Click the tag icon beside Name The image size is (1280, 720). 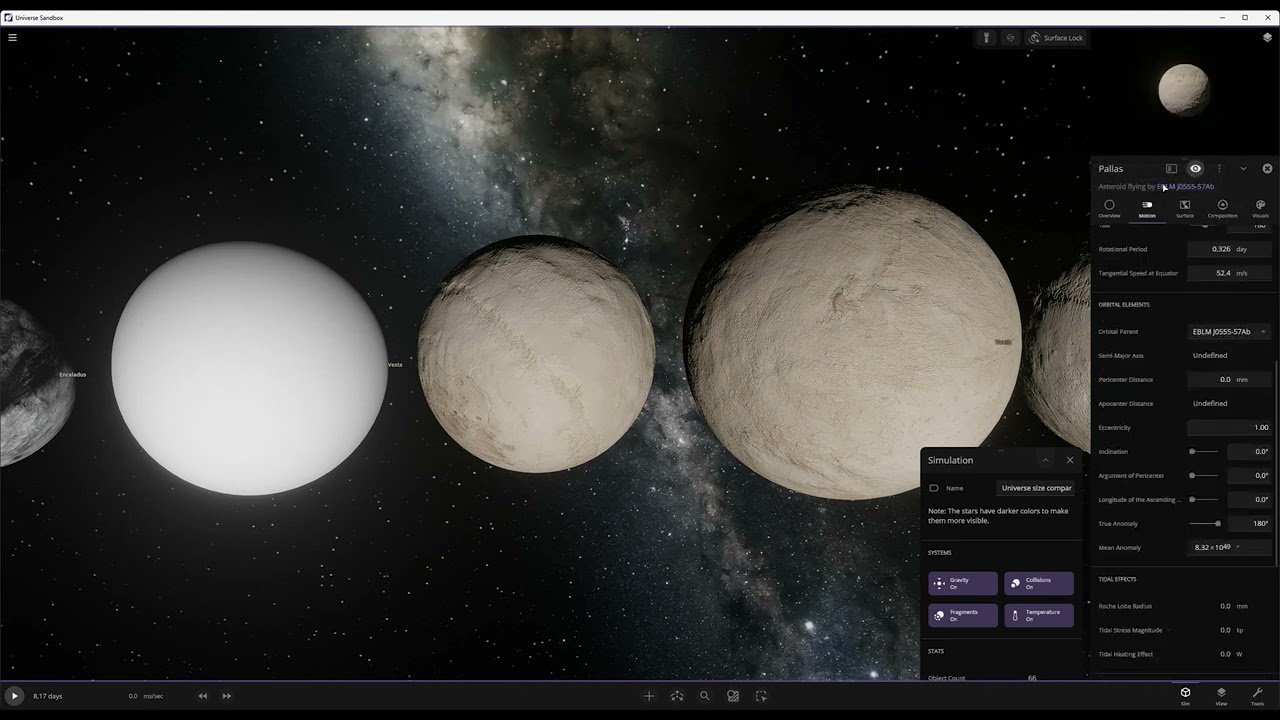coord(934,488)
